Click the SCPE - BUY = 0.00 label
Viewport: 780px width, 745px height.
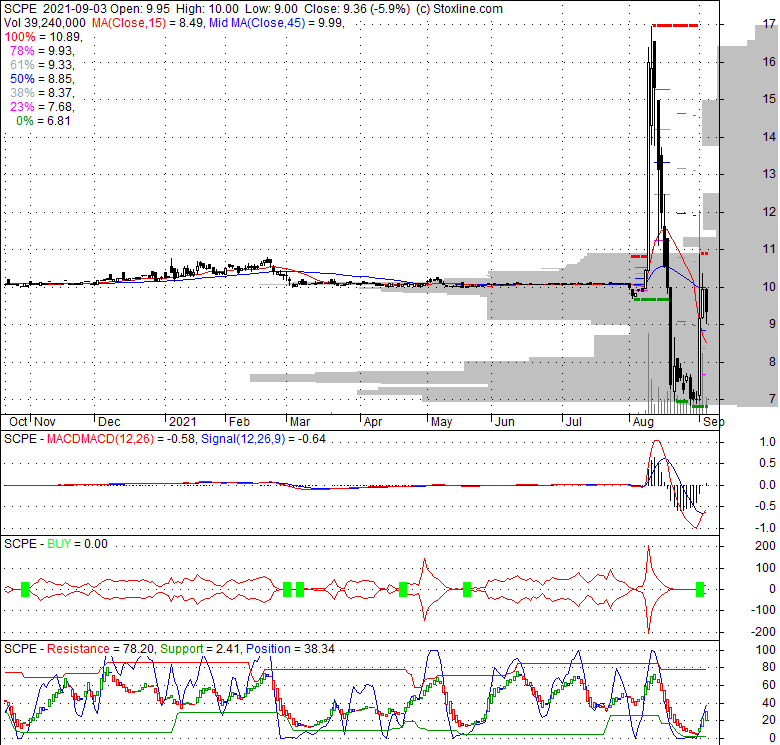56,544
